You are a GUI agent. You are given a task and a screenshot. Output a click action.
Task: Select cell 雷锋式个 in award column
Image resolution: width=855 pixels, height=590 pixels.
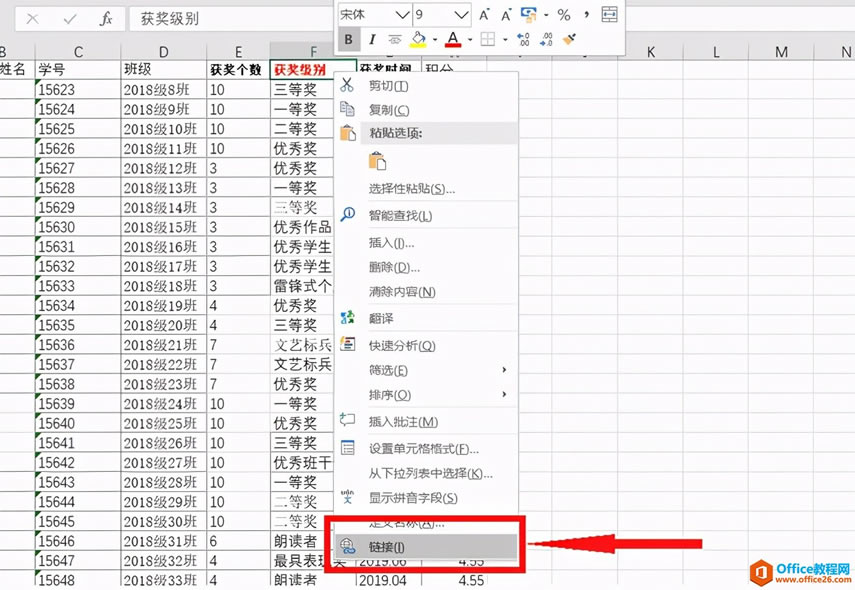point(302,286)
